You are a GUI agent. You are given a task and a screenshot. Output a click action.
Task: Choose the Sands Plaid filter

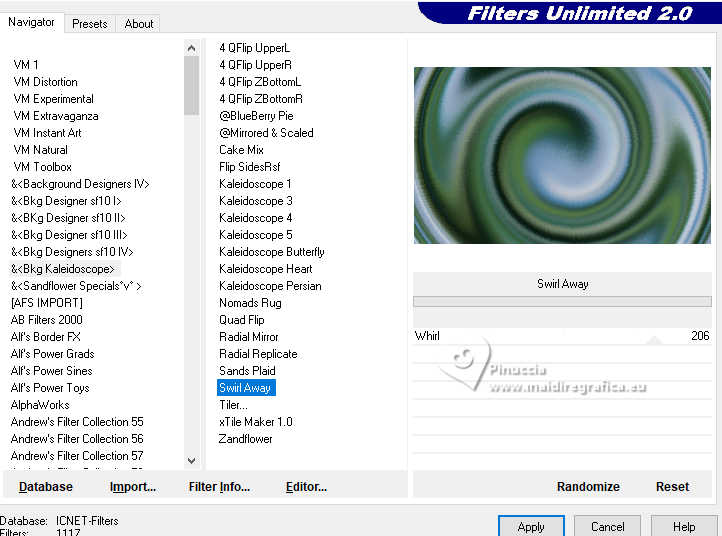point(247,371)
